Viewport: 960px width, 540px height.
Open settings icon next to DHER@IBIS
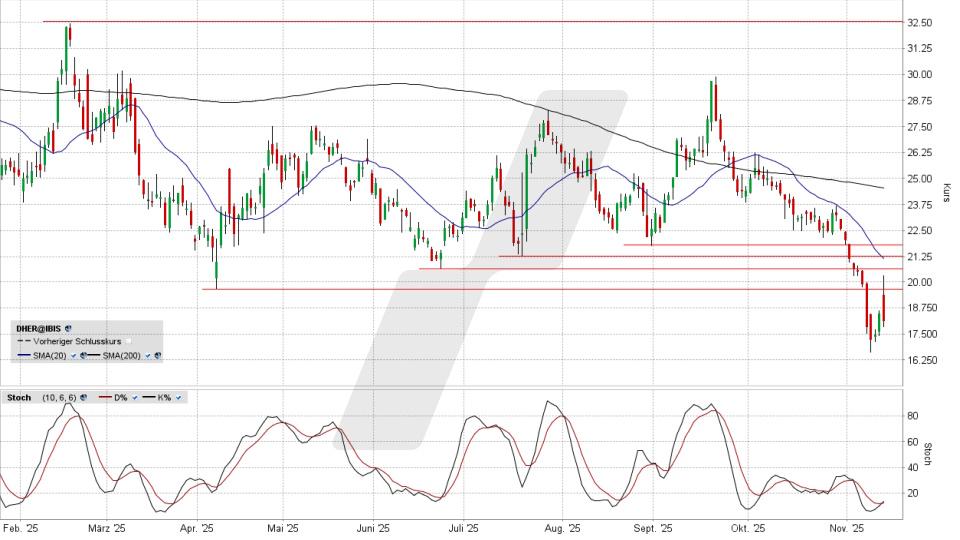coord(68,328)
